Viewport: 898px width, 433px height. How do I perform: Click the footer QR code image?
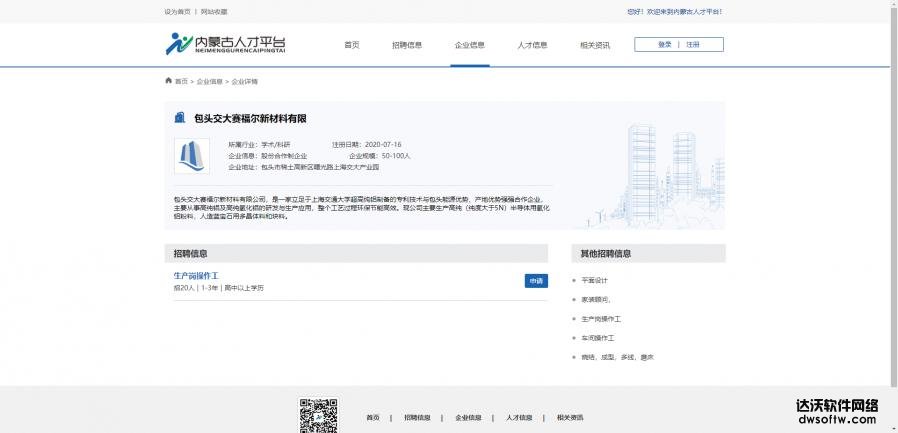318,416
